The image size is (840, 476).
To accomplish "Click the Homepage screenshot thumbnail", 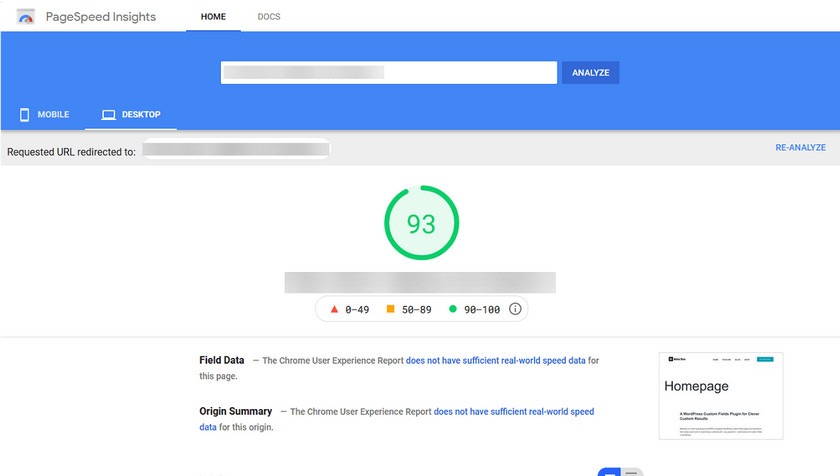I will pyautogui.click(x=721, y=395).
